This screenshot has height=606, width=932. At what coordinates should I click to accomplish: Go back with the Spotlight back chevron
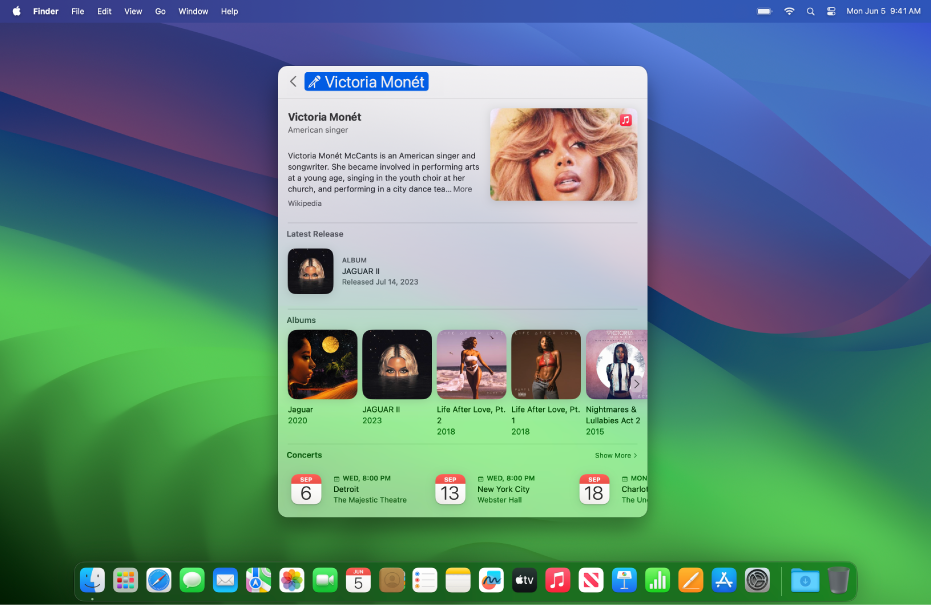click(293, 81)
